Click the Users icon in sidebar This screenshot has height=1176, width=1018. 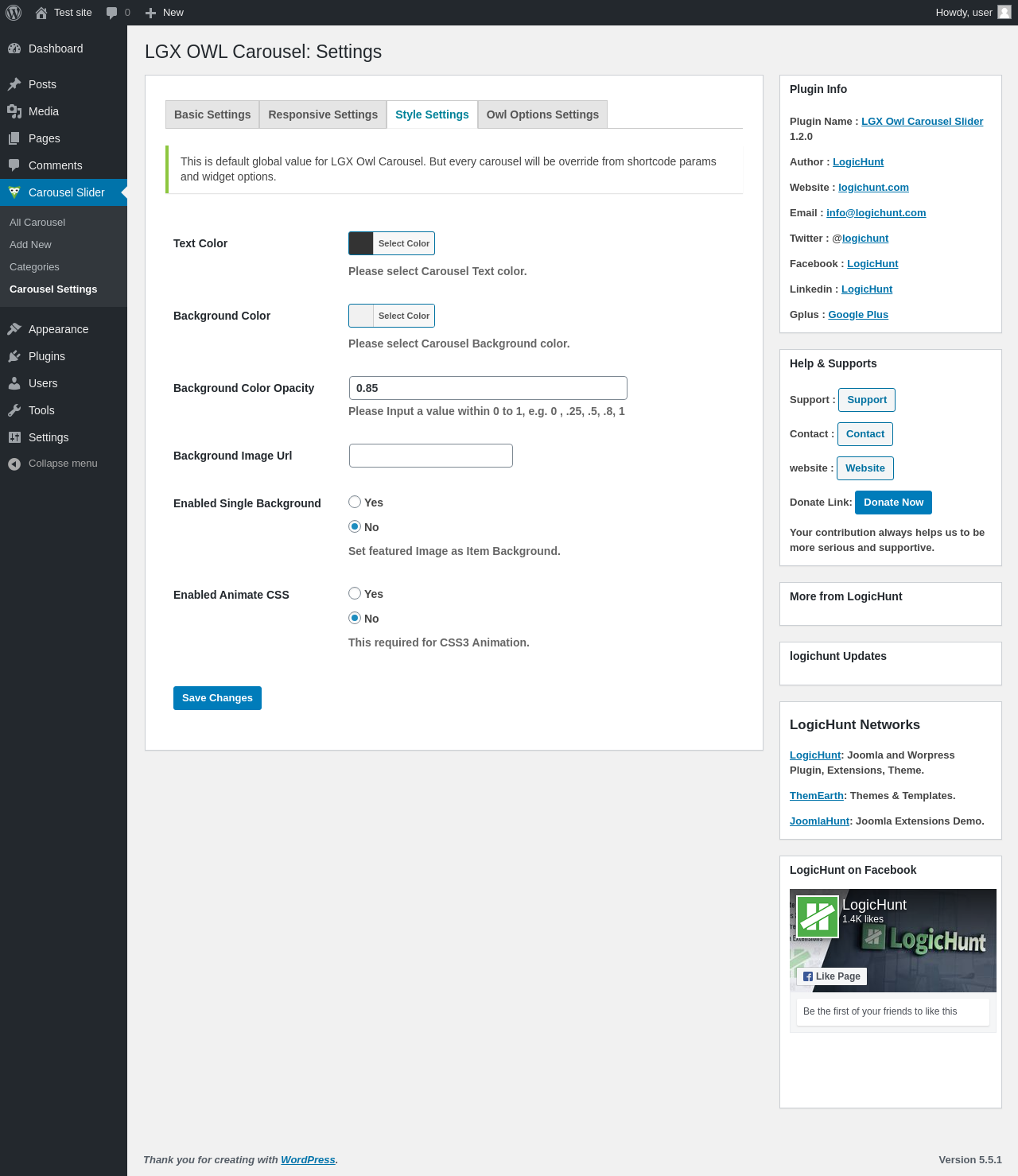(x=14, y=383)
